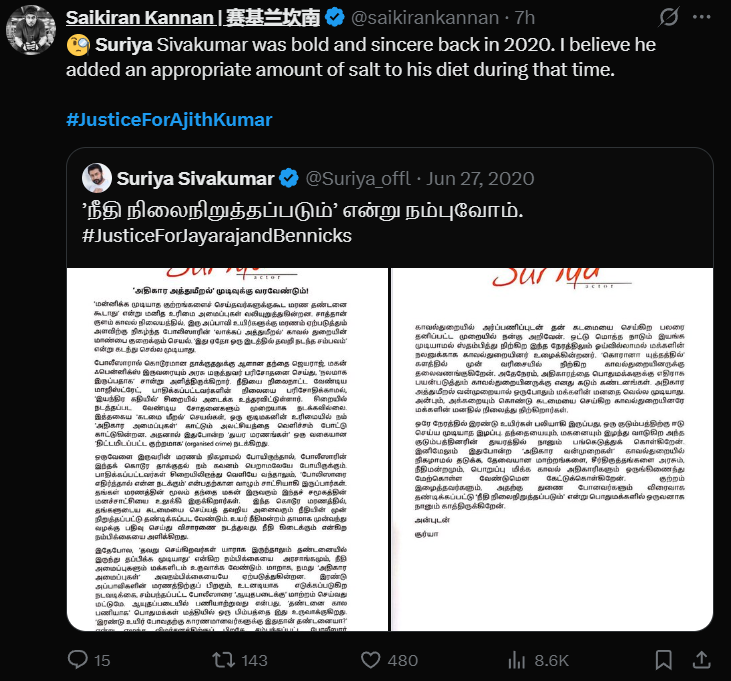Screen dimensions: 731x681
Task: Open Saikiran Kannan's profile picture
Action: click(x=31, y=30)
